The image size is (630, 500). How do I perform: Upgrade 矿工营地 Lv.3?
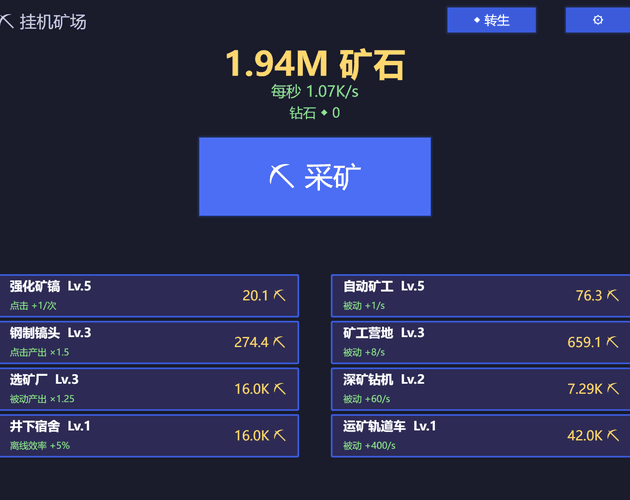tap(481, 342)
